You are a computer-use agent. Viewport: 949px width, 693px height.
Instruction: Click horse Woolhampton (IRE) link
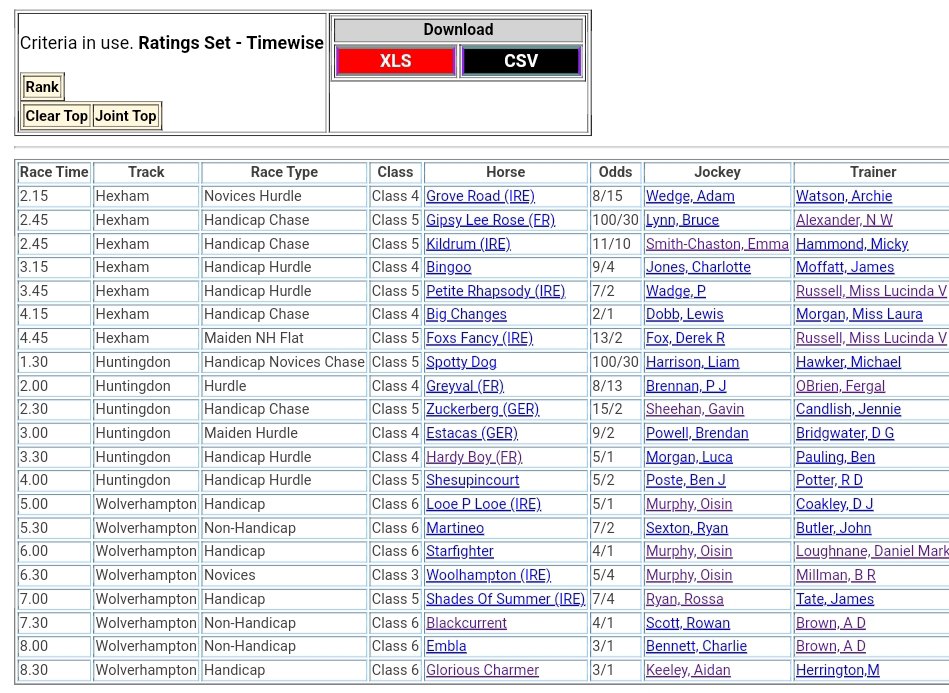(488, 575)
